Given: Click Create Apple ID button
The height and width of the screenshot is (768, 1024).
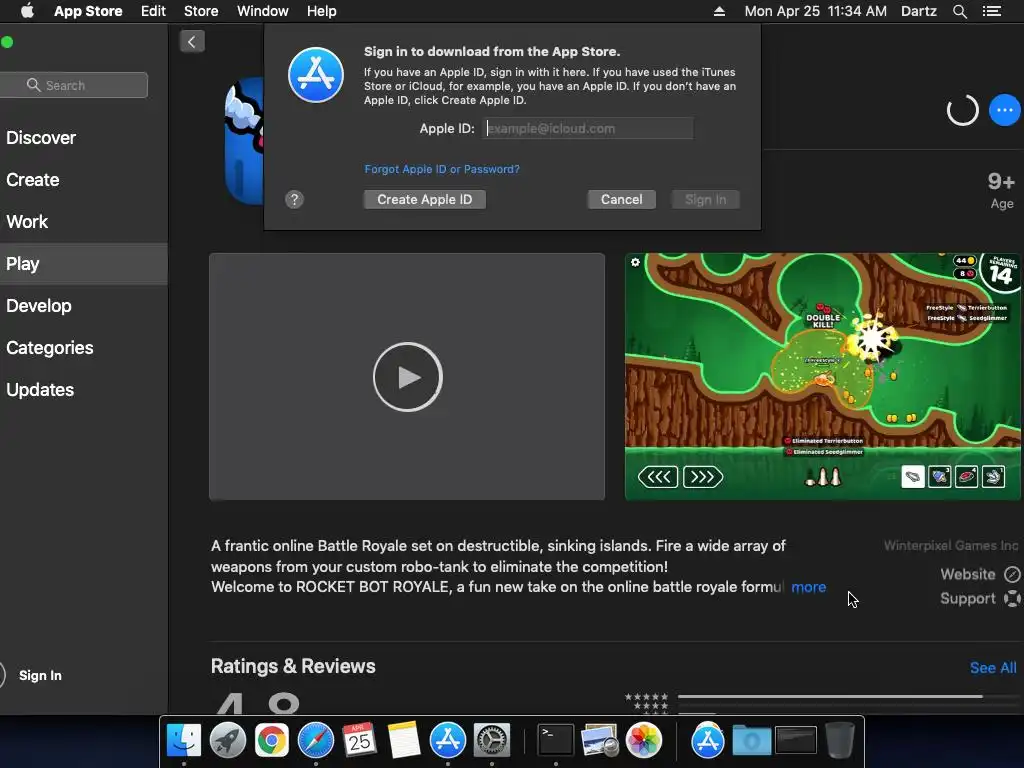Looking at the screenshot, I should point(424,200).
